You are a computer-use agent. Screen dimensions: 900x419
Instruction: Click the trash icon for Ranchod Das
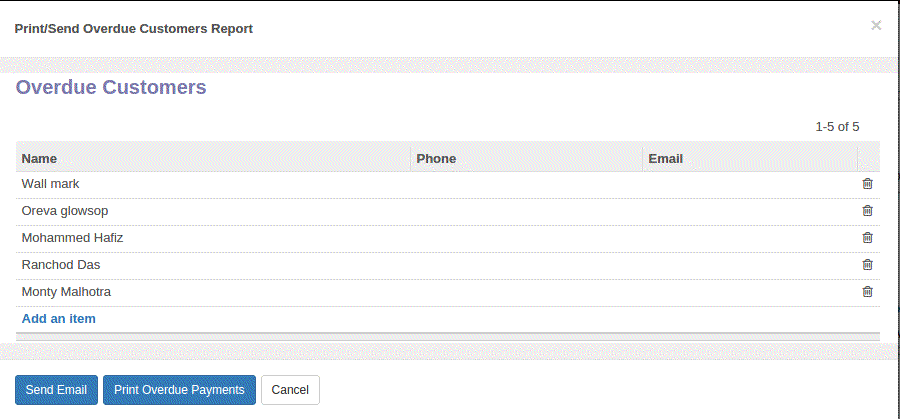pyautogui.click(x=867, y=265)
